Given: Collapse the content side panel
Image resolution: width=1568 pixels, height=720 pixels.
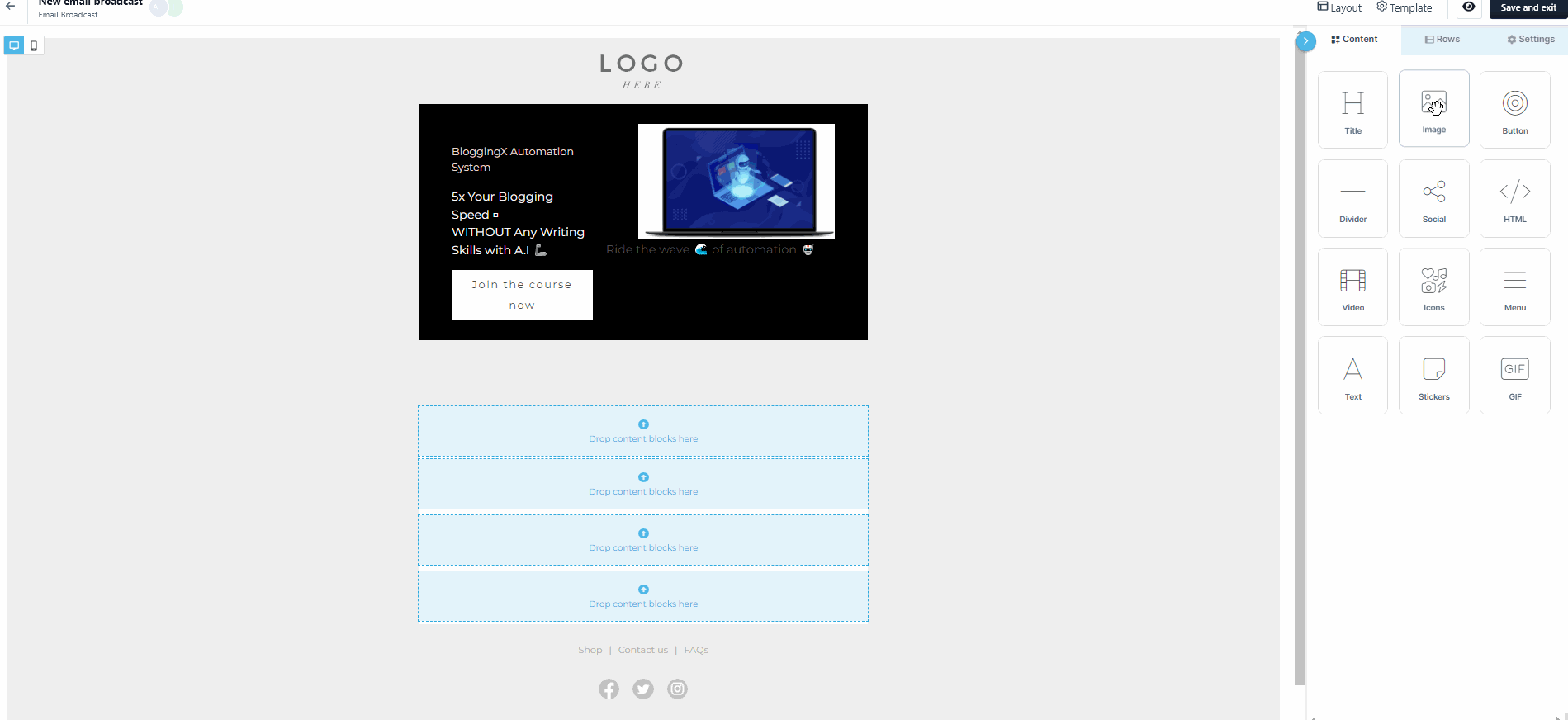Looking at the screenshot, I should 1305,40.
